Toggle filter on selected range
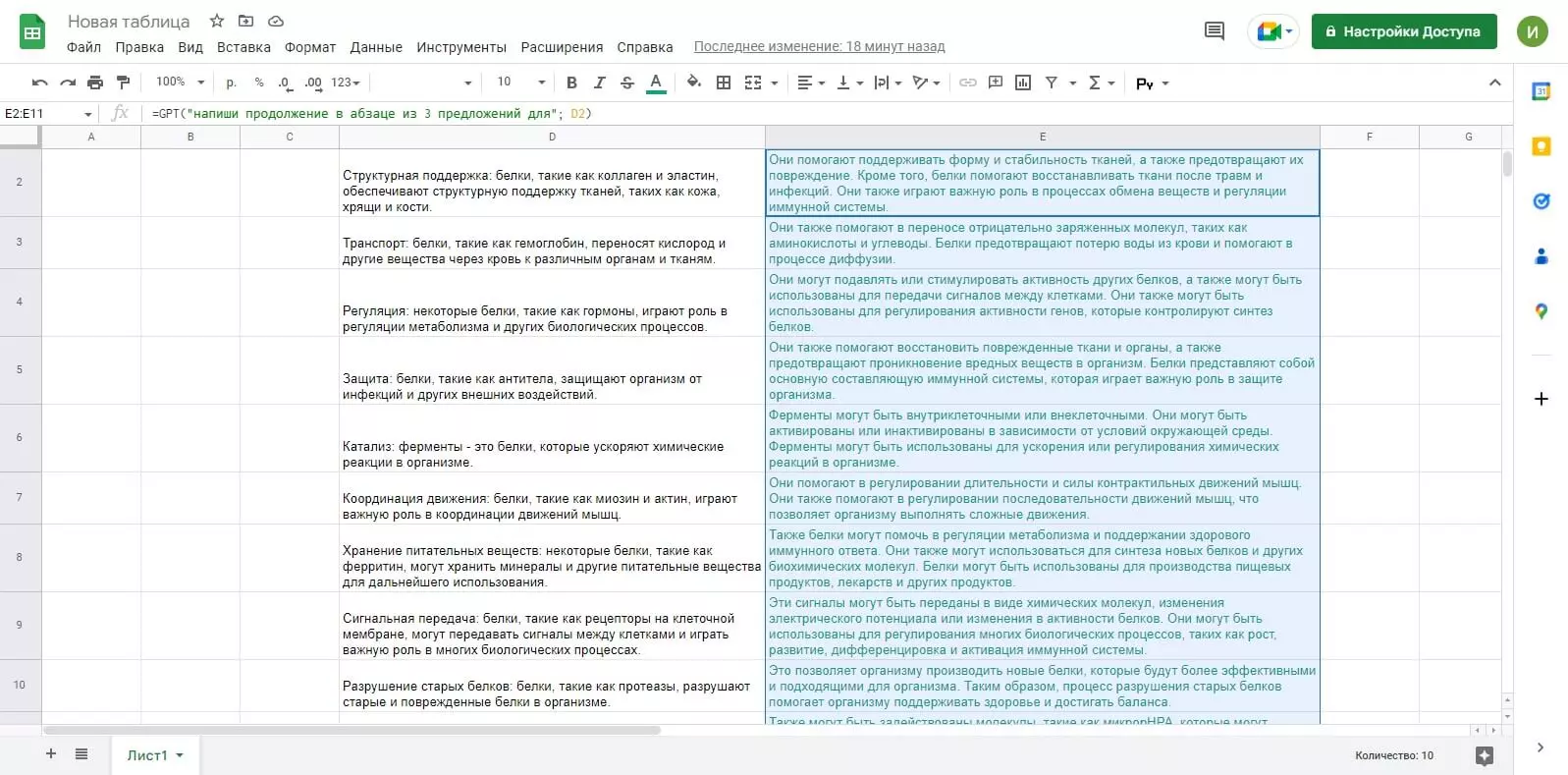 [x=1052, y=83]
